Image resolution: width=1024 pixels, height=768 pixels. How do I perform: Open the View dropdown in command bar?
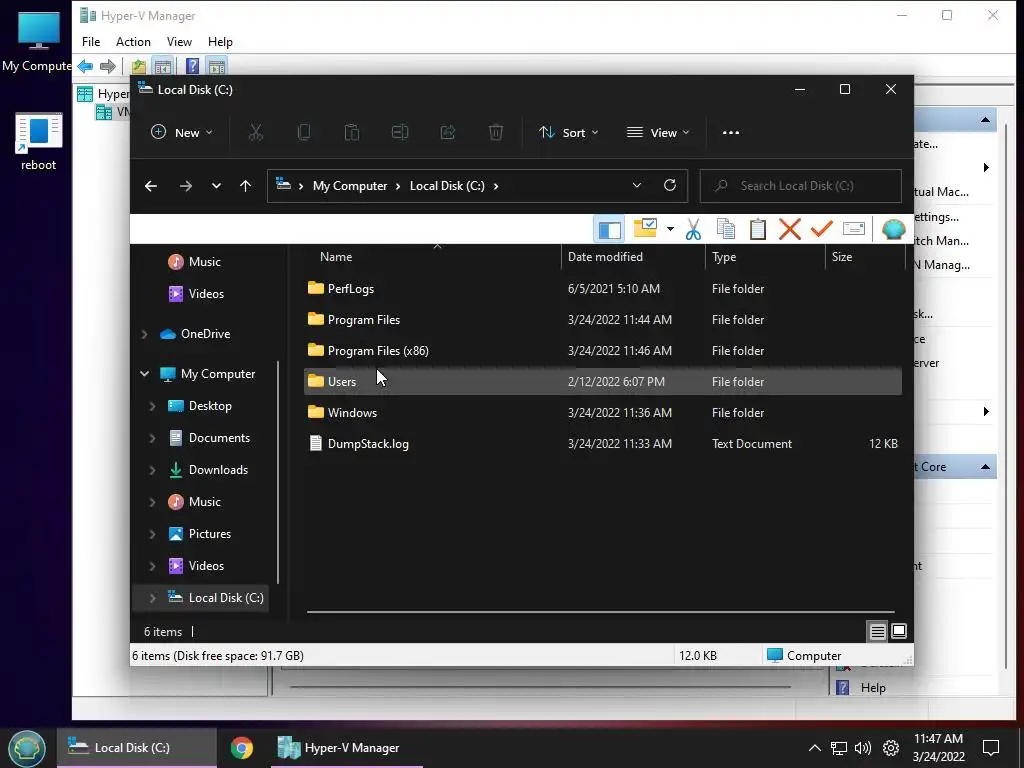tap(658, 133)
